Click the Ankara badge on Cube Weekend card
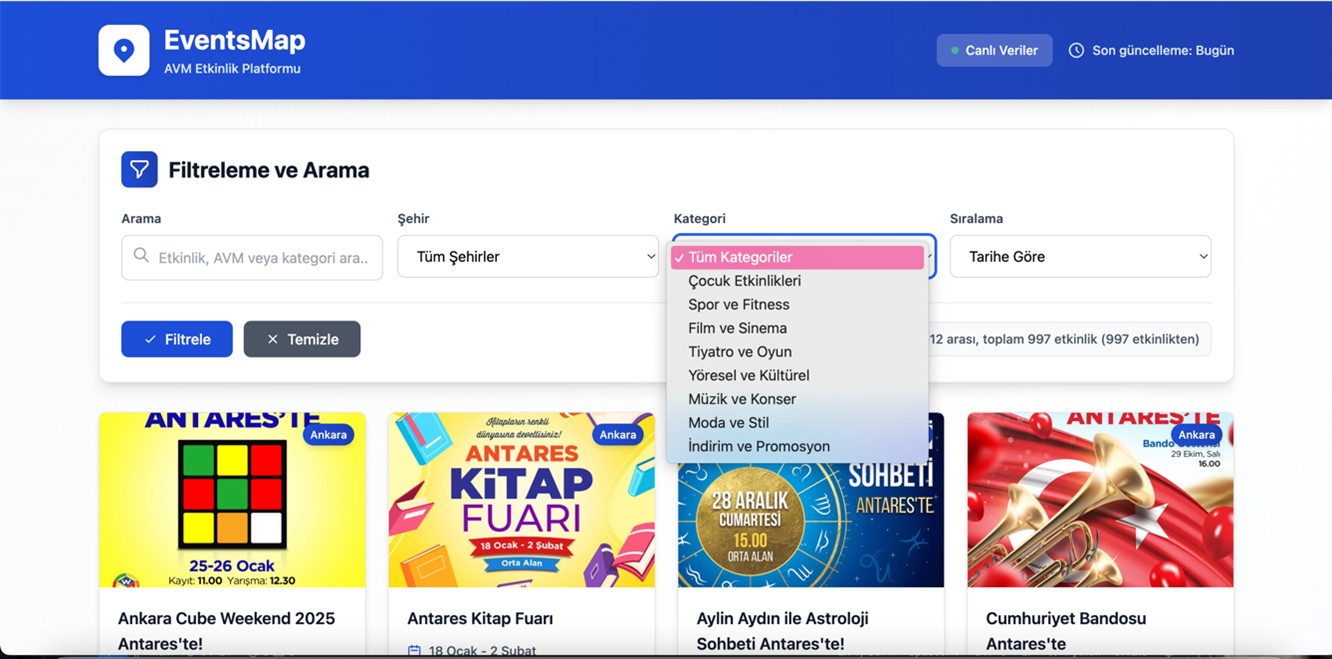The height and width of the screenshot is (659, 1332). click(x=328, y=435)
